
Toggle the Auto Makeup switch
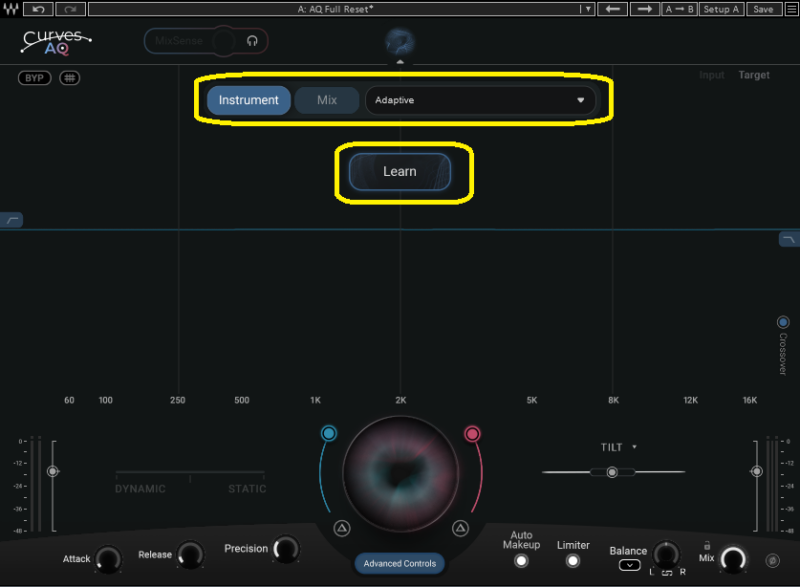point(521,561)
